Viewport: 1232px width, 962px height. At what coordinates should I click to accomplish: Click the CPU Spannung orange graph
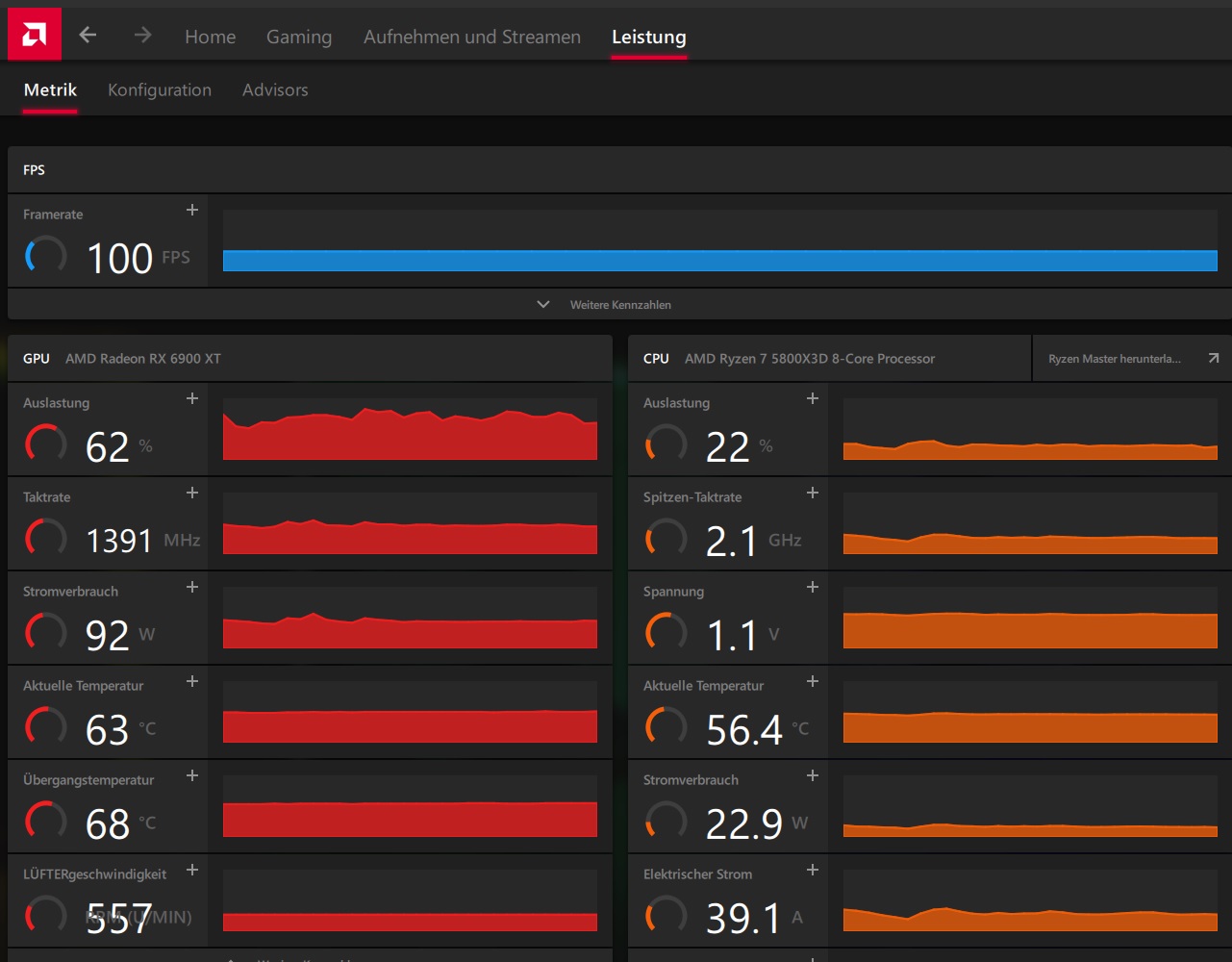pyautogui.click(x=1030, y=618)
